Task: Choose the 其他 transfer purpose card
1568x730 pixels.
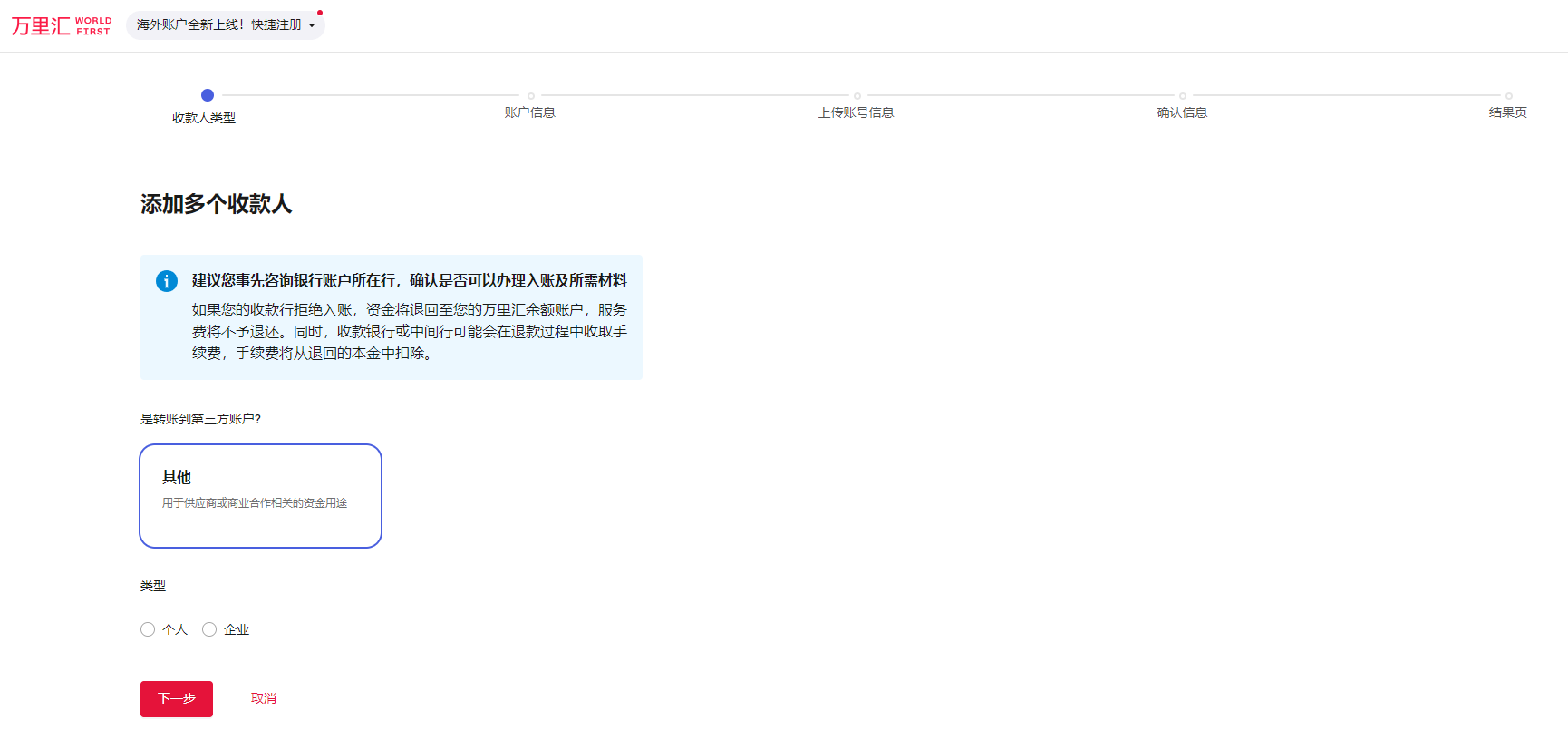Action: tap(260, 496)
